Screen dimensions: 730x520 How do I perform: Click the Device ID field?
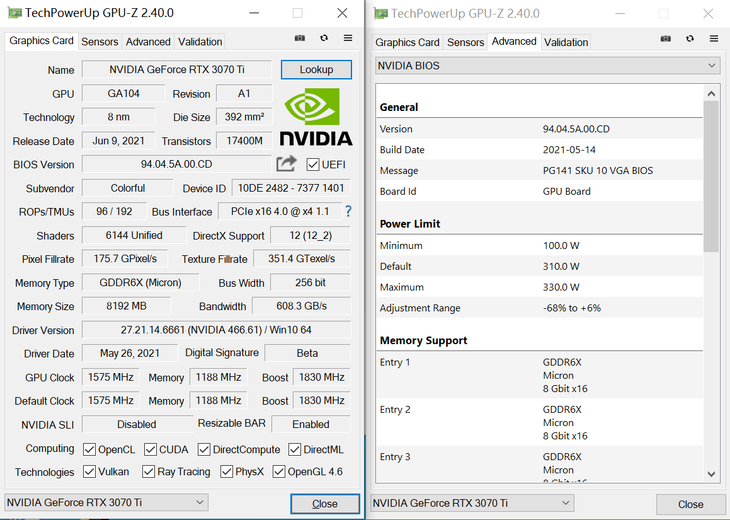291,188
